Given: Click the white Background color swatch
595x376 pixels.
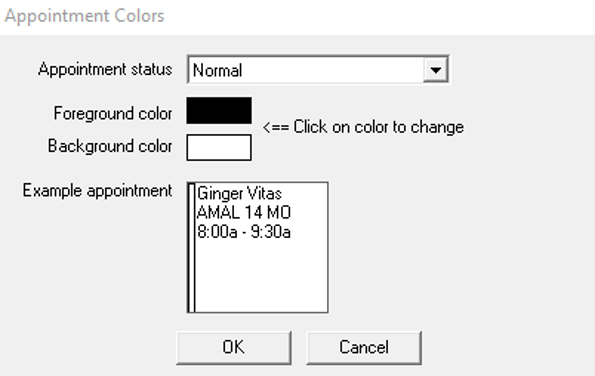Looking at the screenshot, I should click(x=219, y=147).
